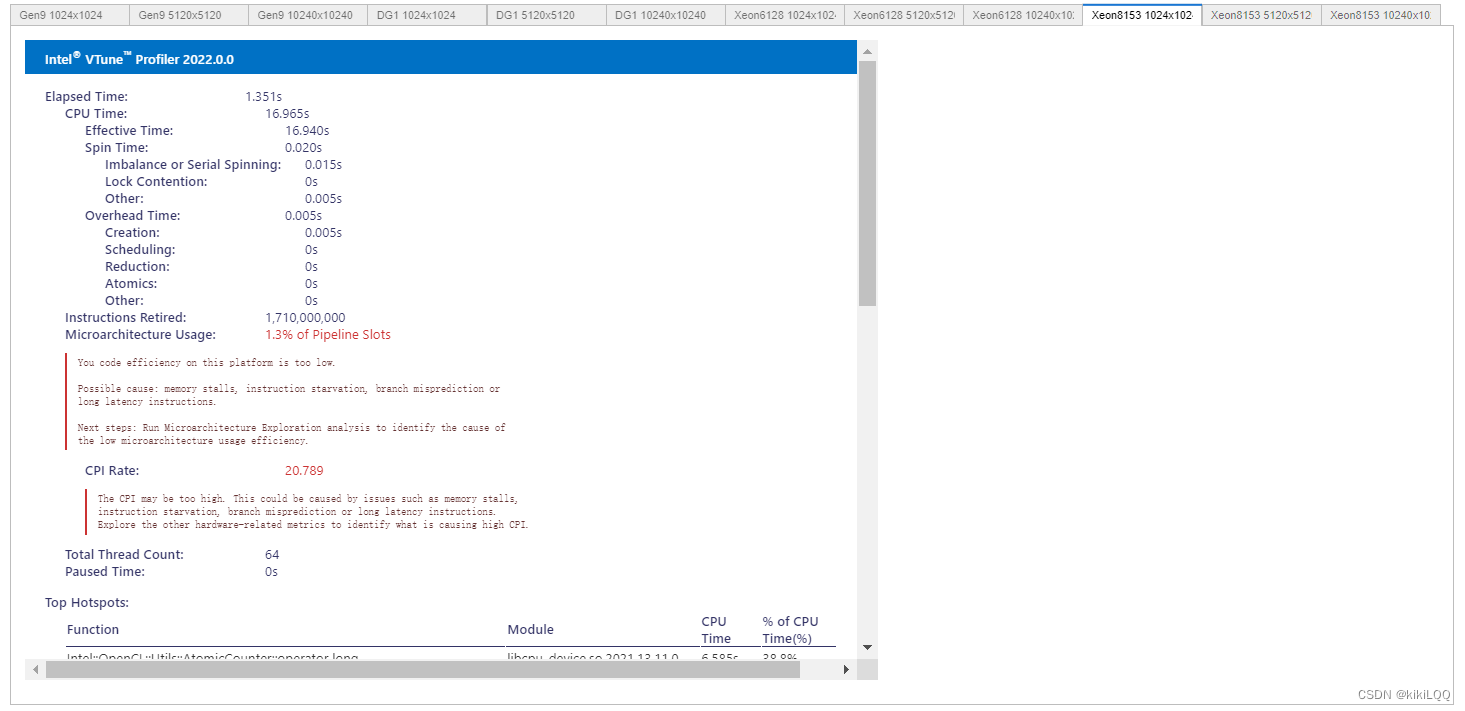
Task: Click the horizontal scrollbar left arrow
Action: pyautogui.click(x=34, y=669)
